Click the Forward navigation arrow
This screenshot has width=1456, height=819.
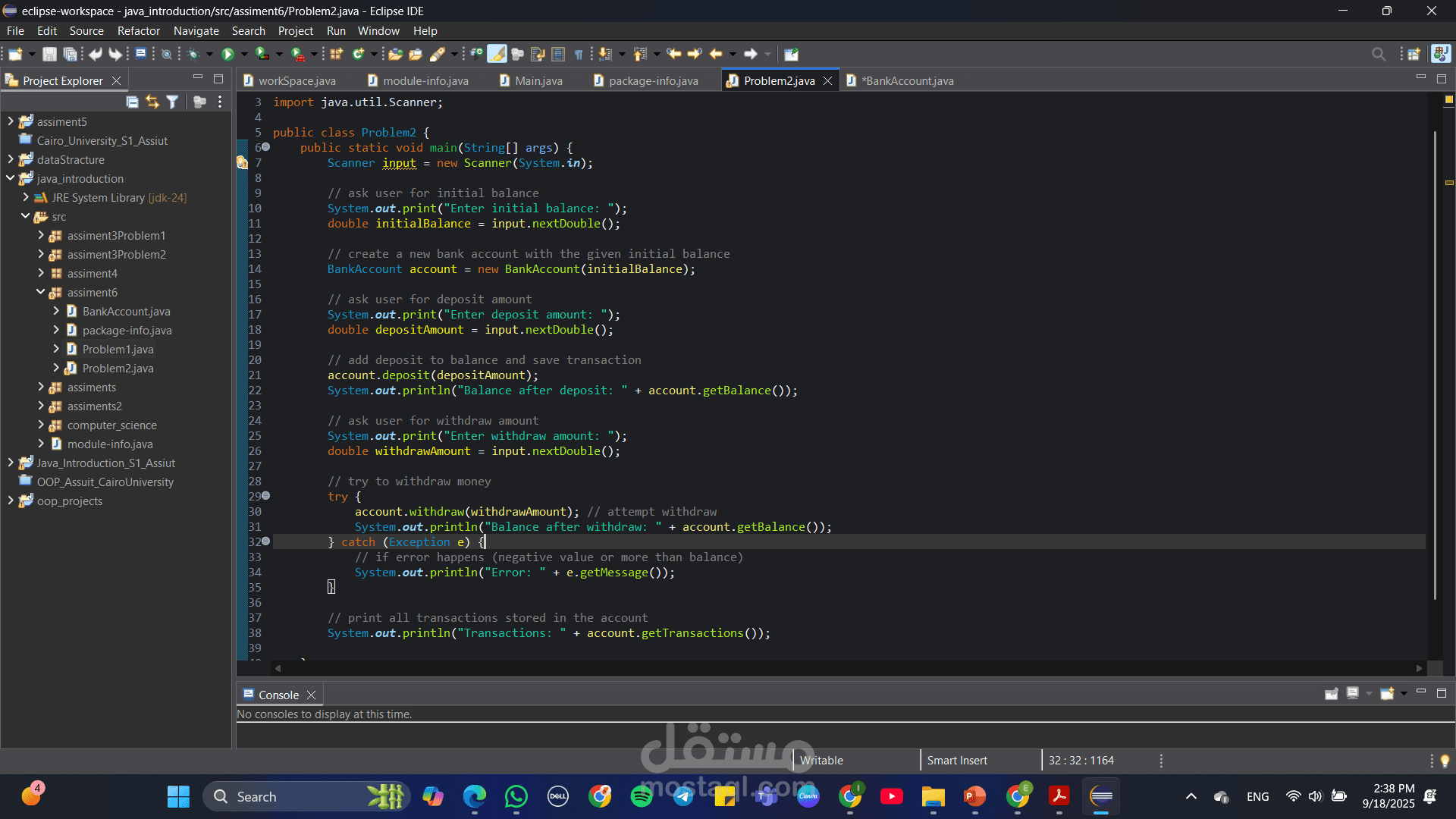point(751,54)
